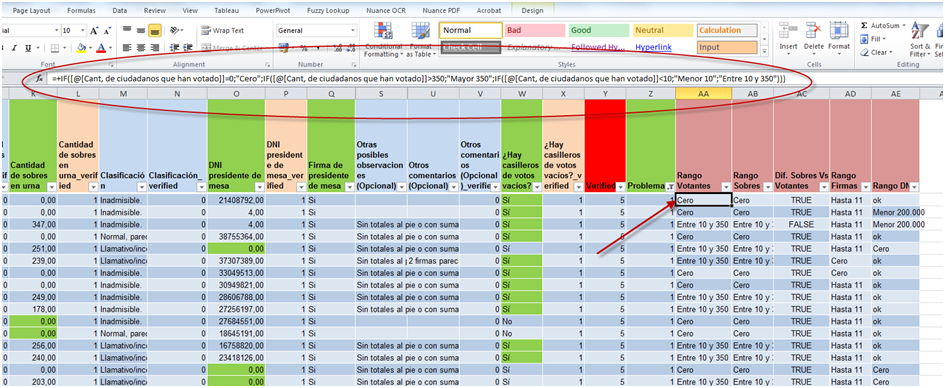Open the Design tab
The width and height of the screenshot is (945, 388).
(x=532, y=10)
